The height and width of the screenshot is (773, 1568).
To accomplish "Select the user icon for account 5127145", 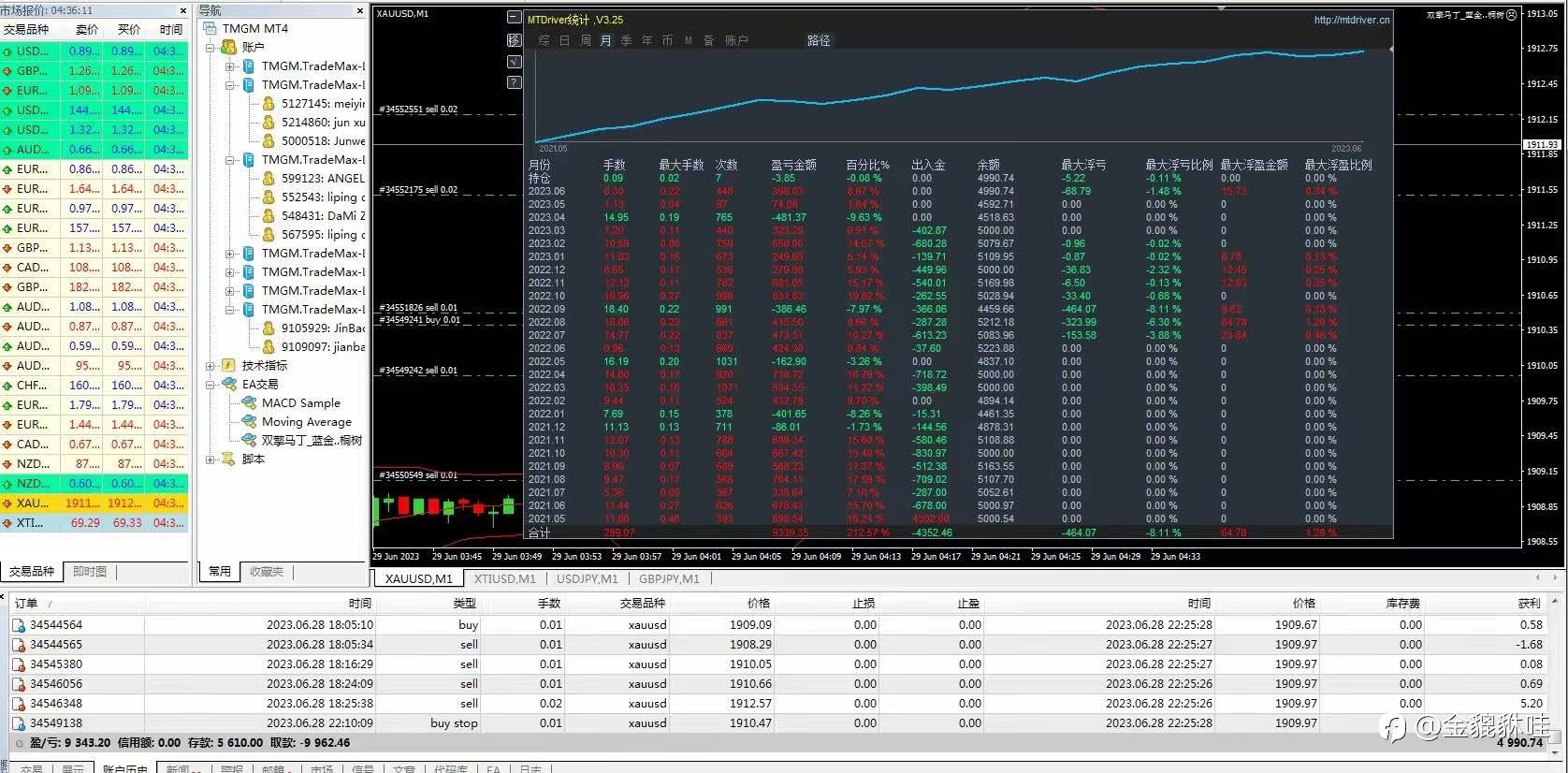I will 269,103.
